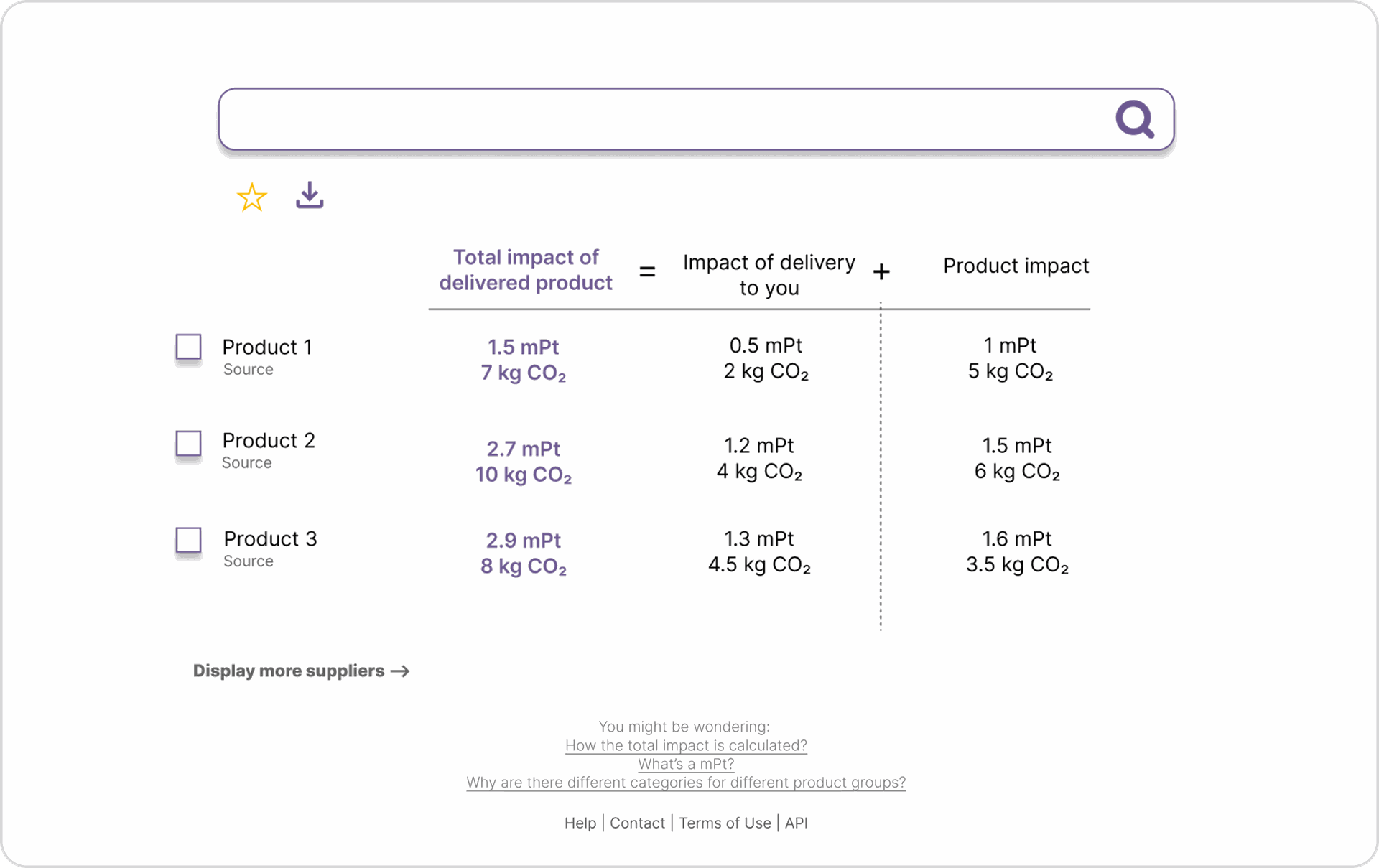Expand the list with Display more suppliers
Image resolution: width=1379 pixels, height=868 pixels.
point(289,671)
